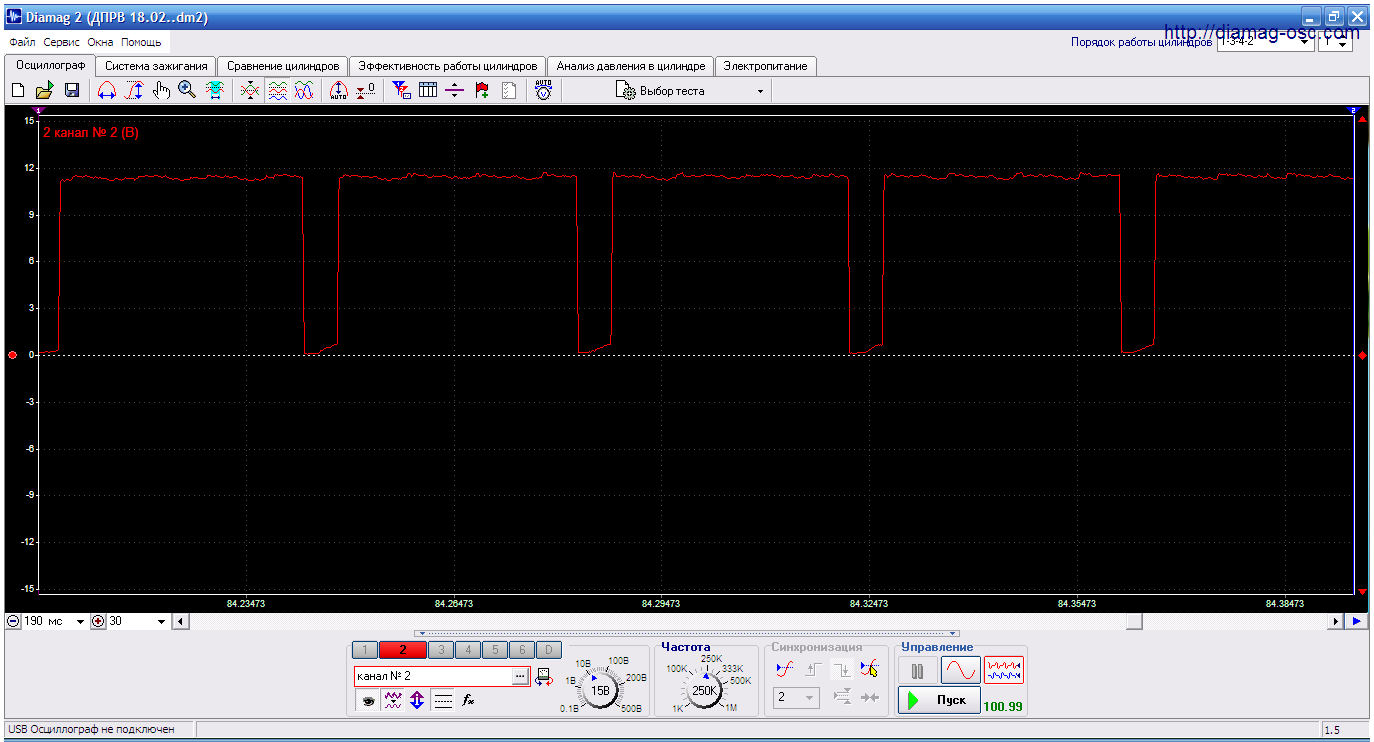
Task: Open the Окна menu
Action: click(x=100, y=43)
